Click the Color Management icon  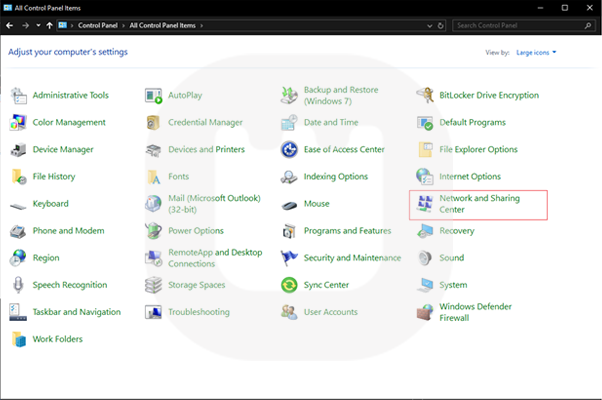18,123
